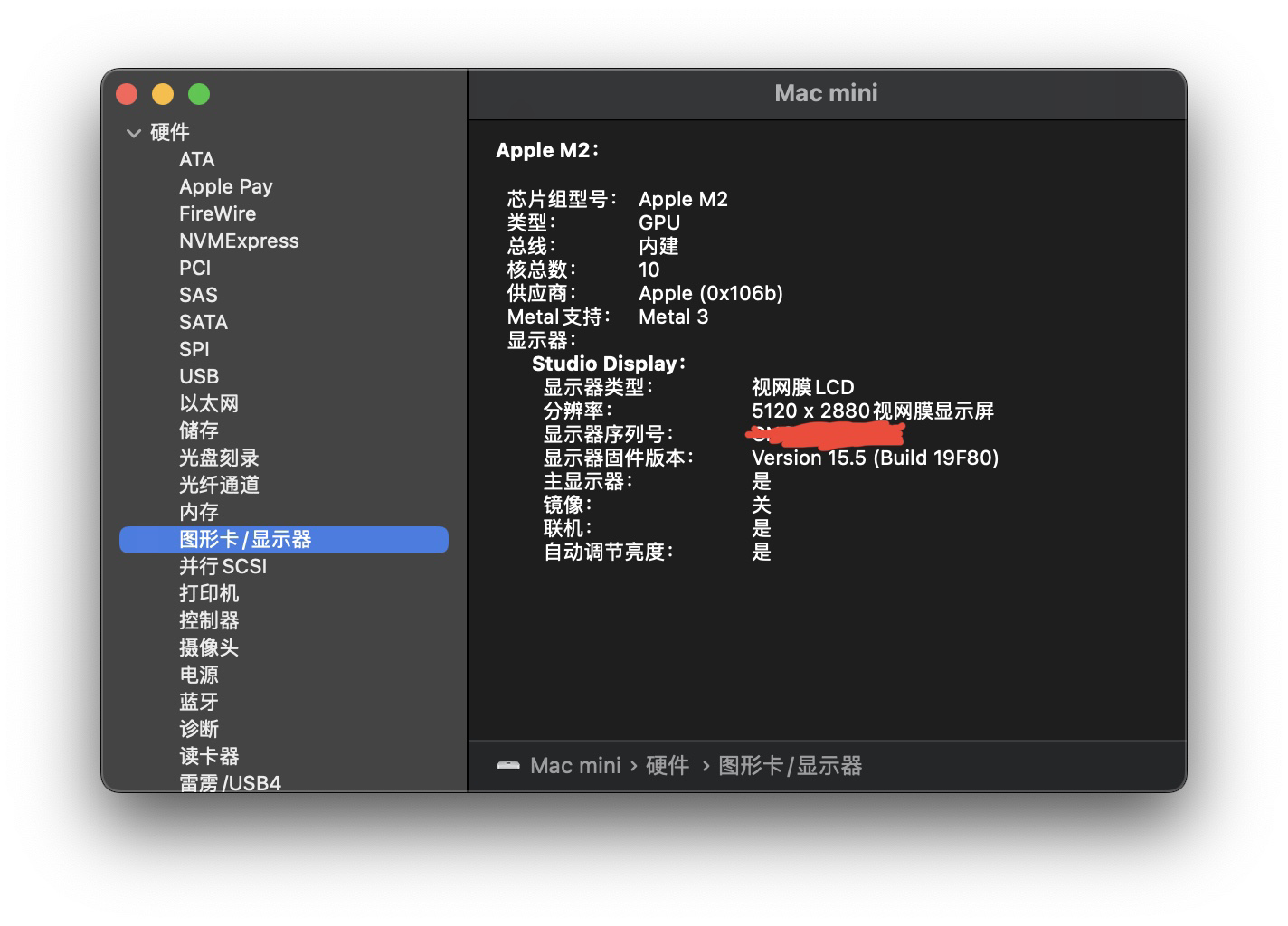Select SATA in the sidebar
The height and width of the screenshot is (926, 1288).
point(204,322)
